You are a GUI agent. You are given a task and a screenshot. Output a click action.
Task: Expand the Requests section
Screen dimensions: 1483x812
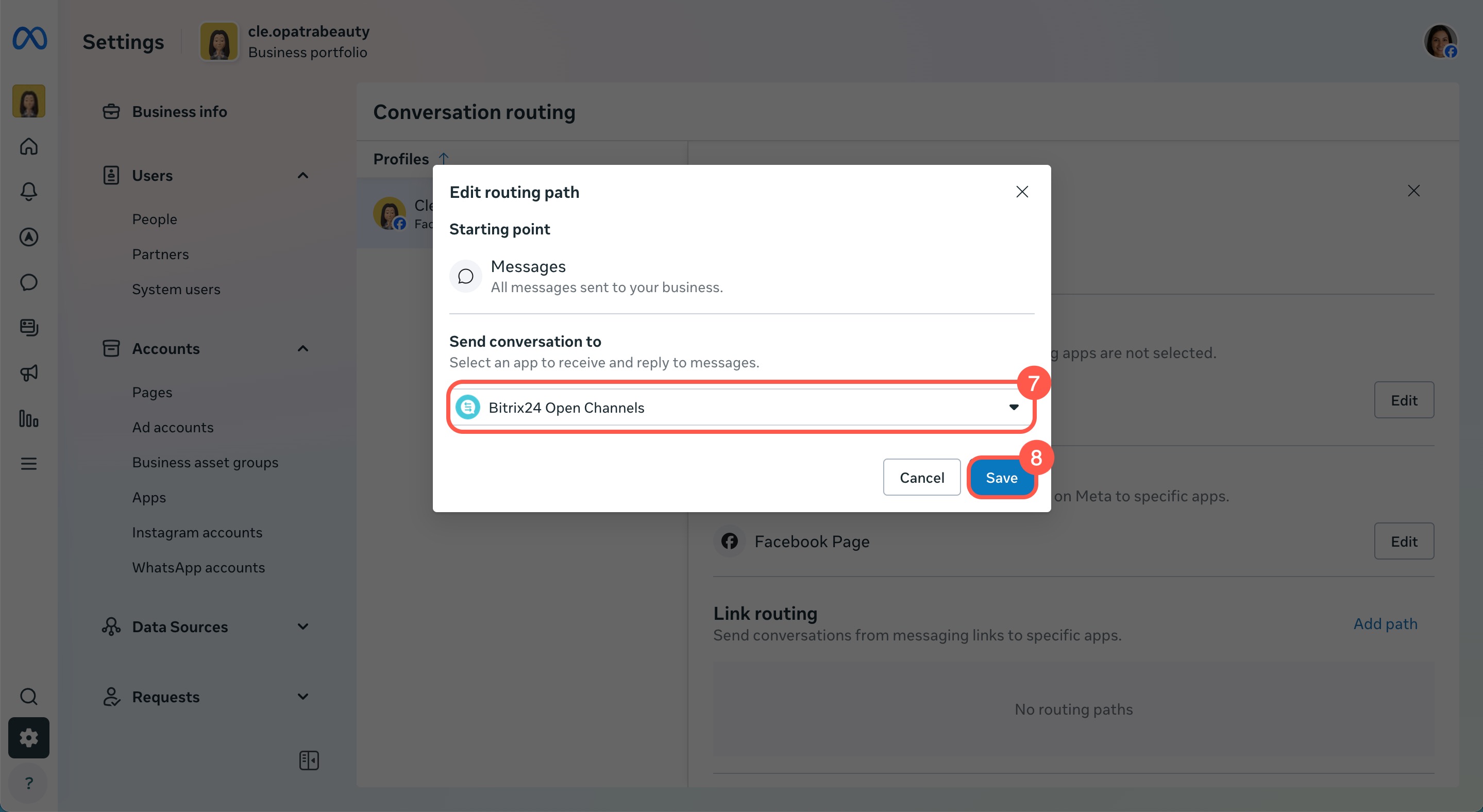(303, 697)
